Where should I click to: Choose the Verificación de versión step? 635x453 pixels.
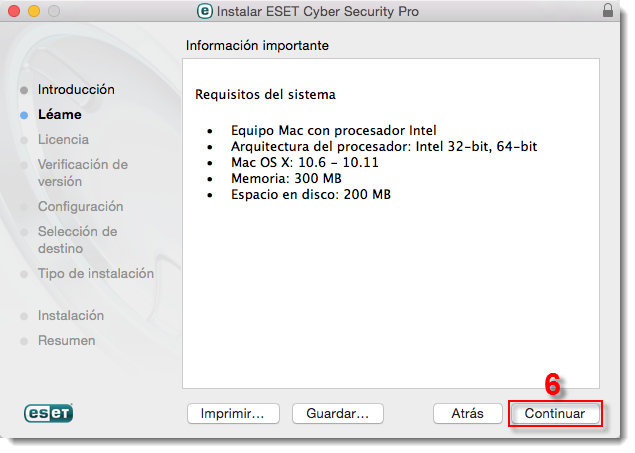coord(83,173)
